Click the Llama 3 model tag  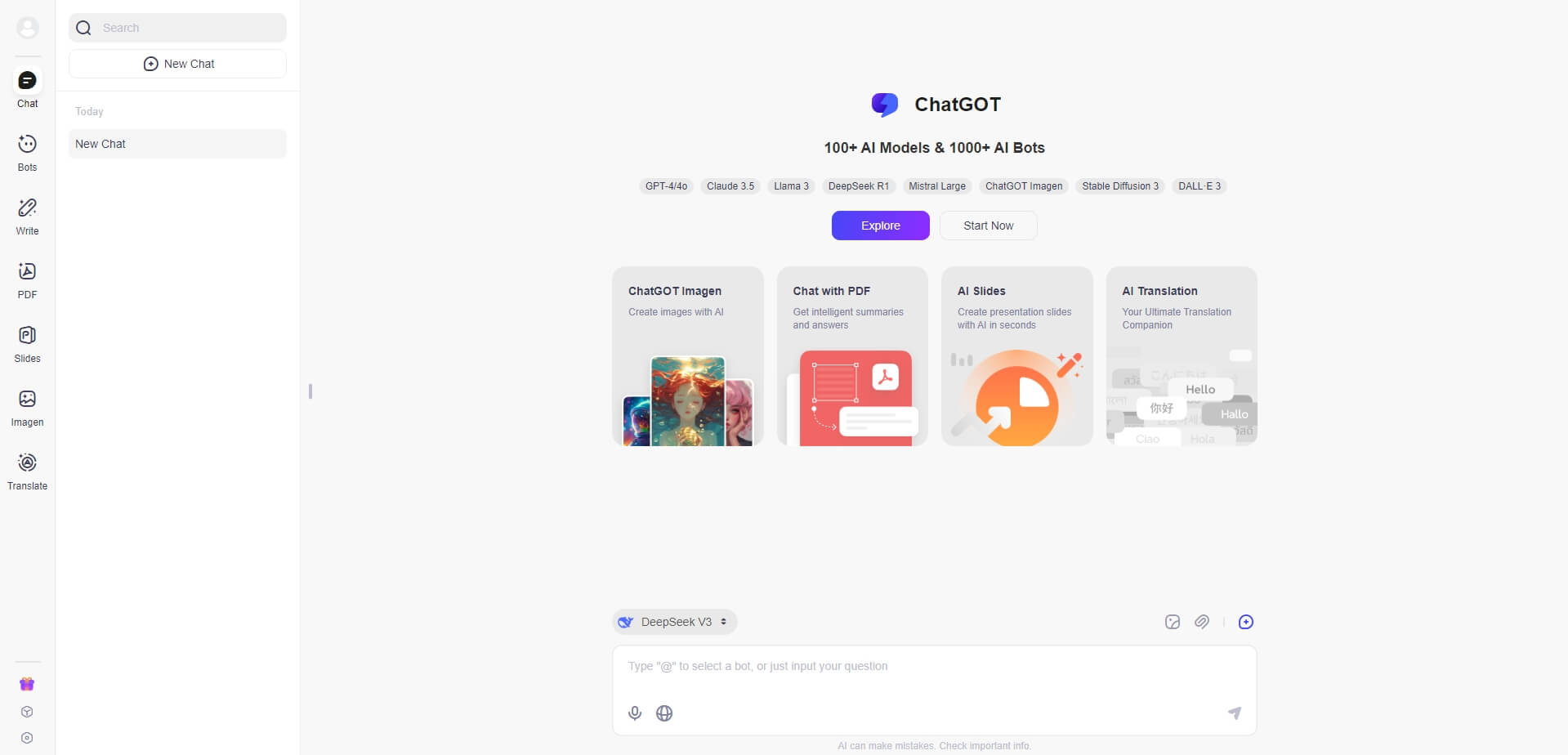(x=792, y=186)
